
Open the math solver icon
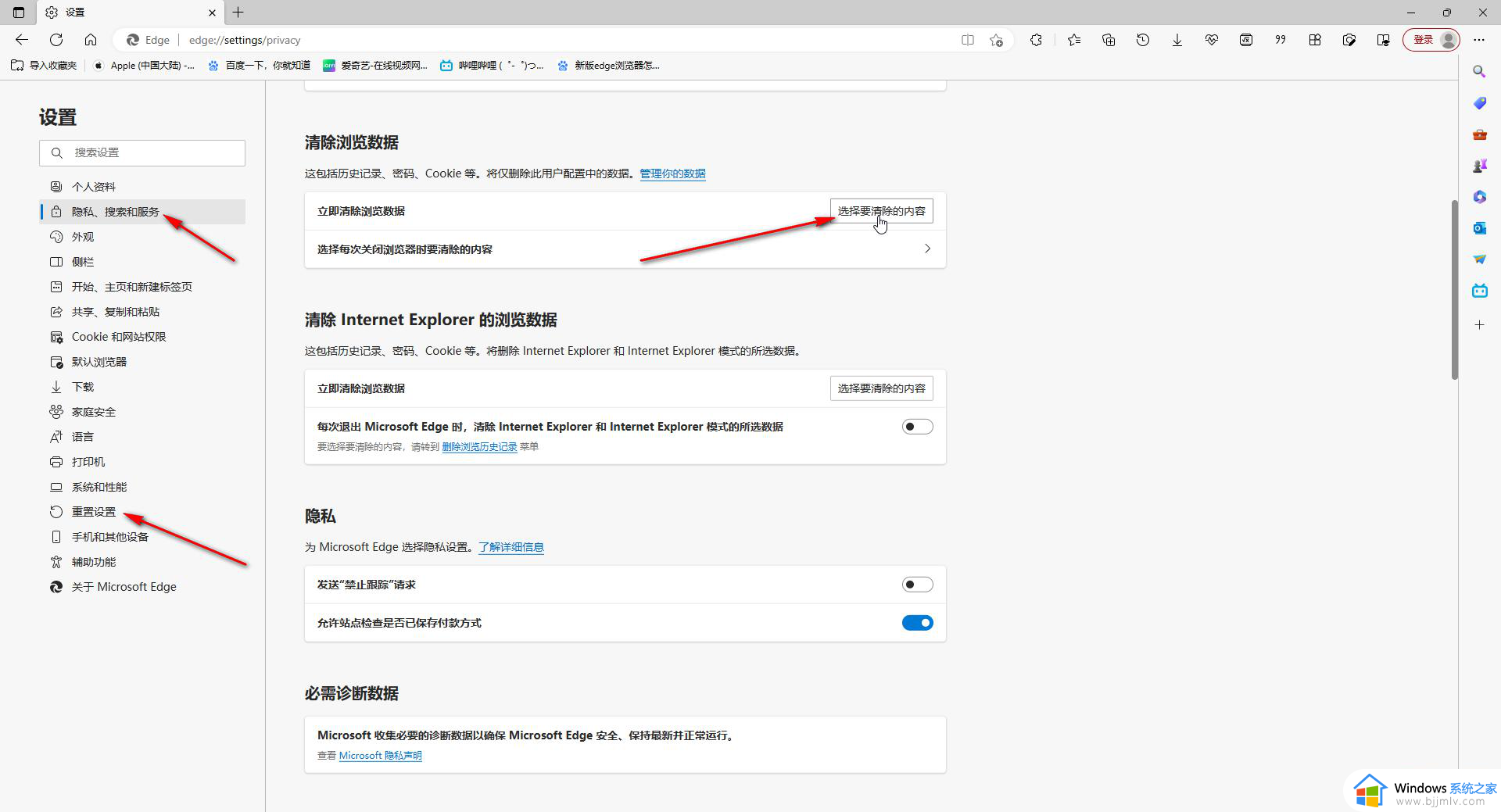tap(1246, 40)
